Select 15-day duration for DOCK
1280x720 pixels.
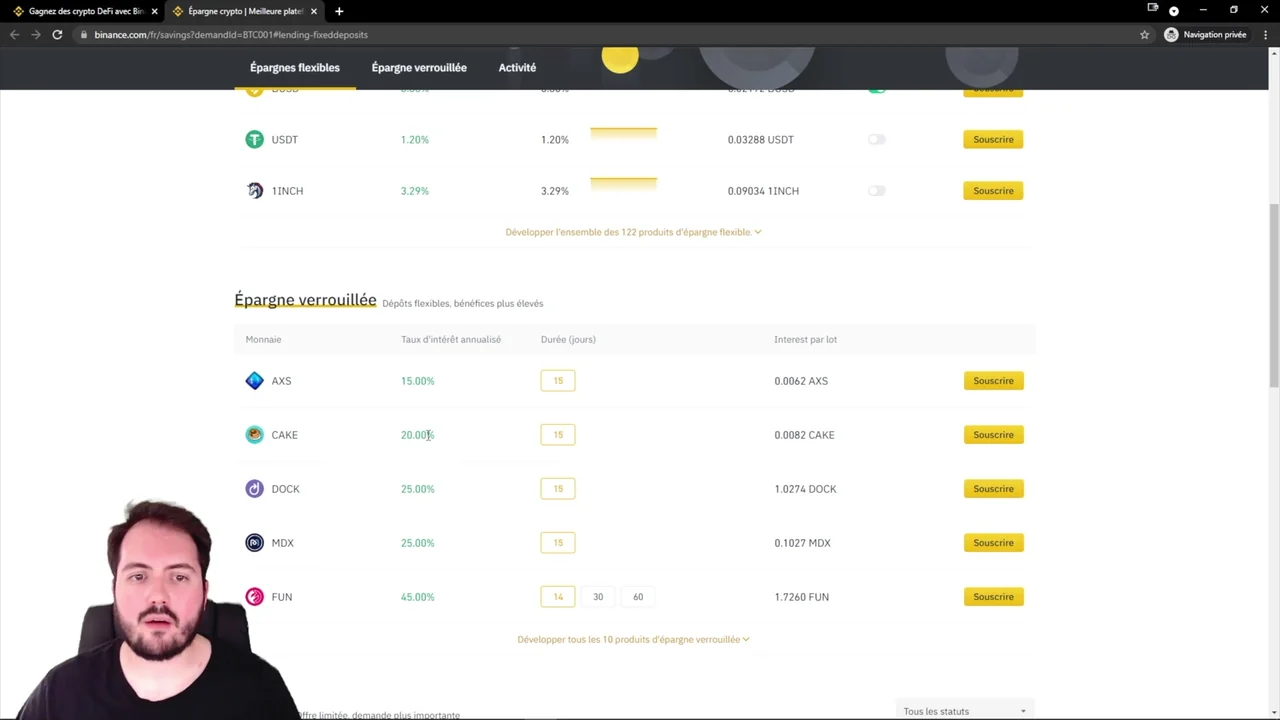[x=558, y=488]
